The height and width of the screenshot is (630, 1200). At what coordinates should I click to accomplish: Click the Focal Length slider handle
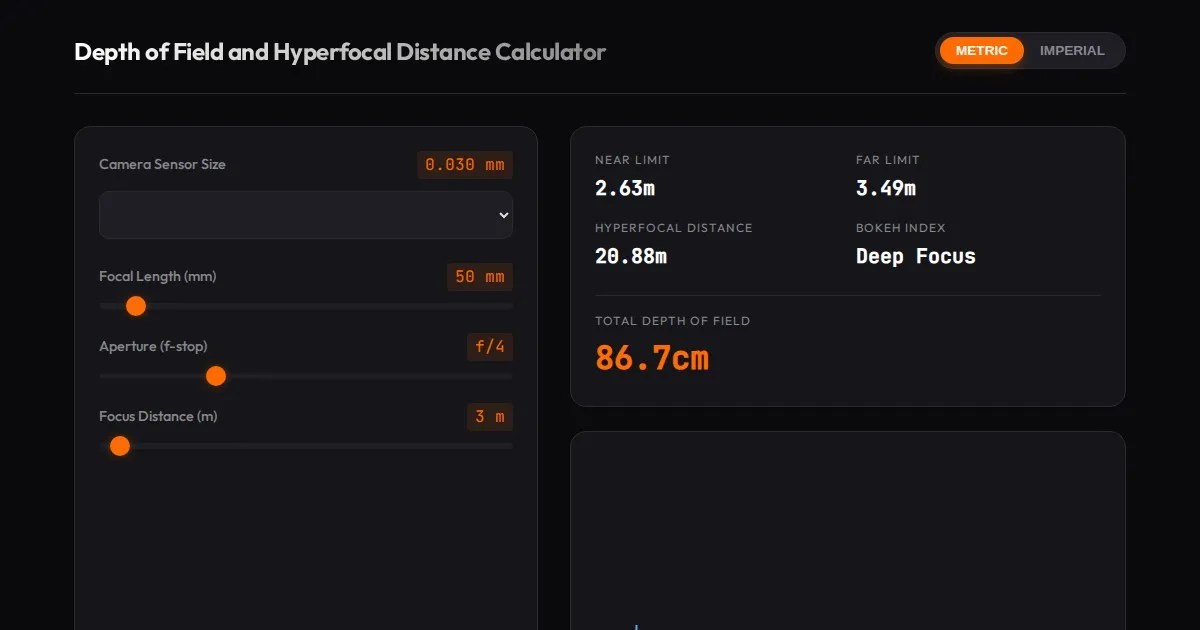point(136,306)
